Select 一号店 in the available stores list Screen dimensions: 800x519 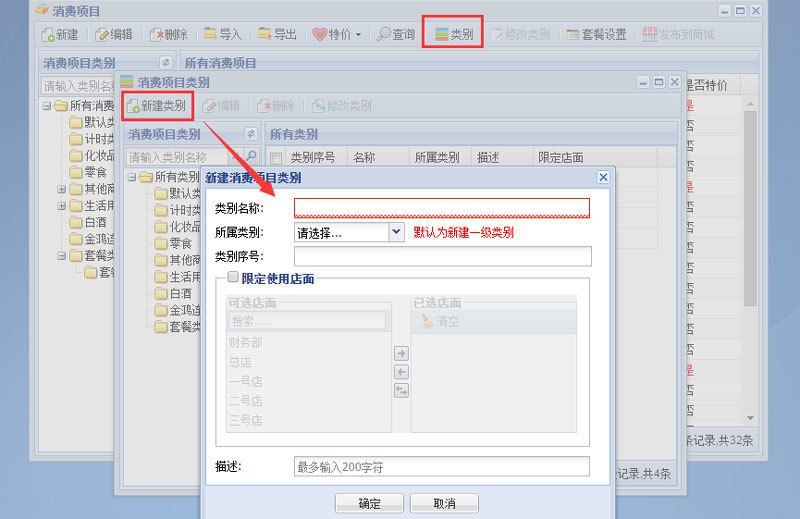245,381
